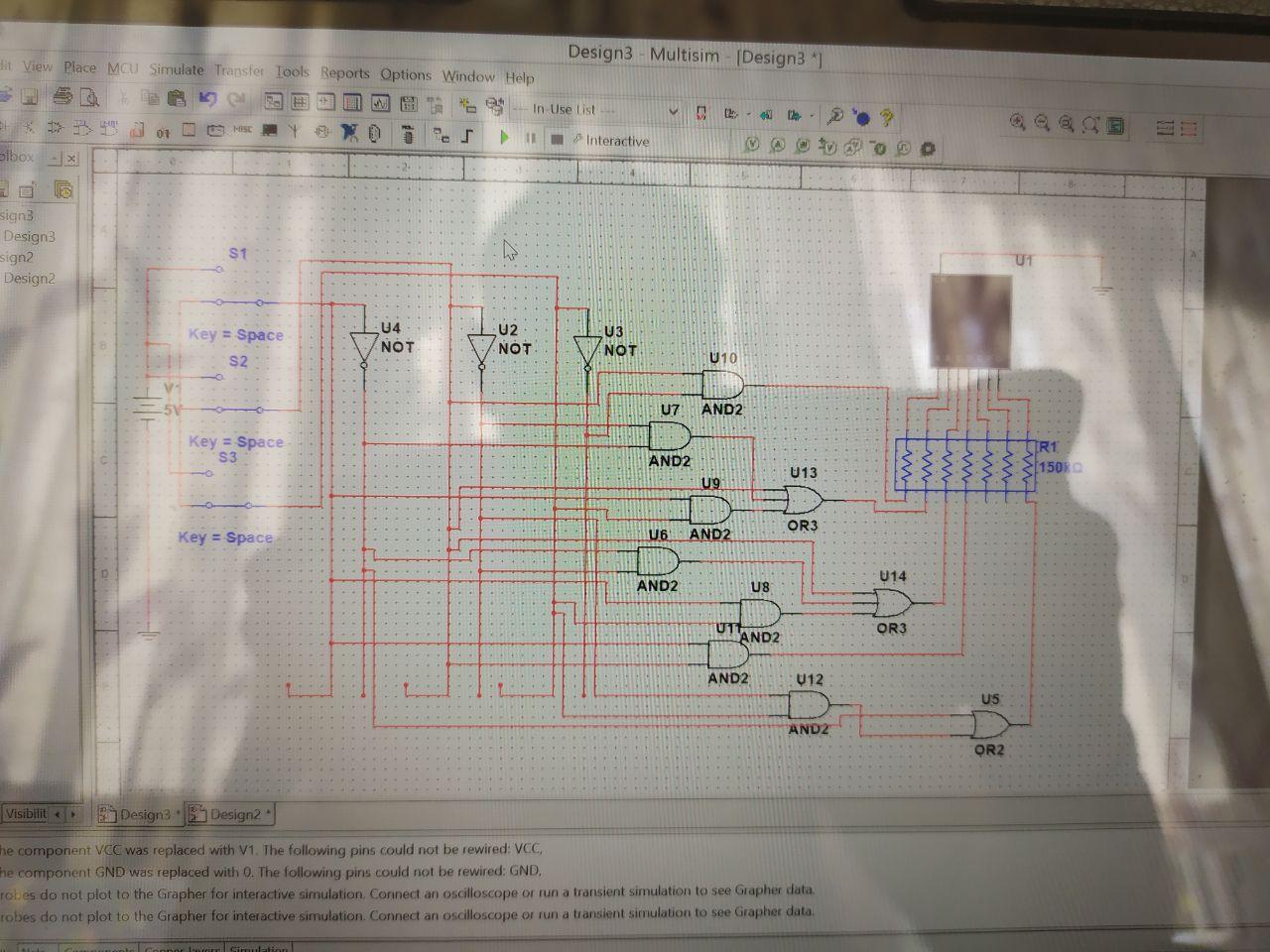Zoom to fit page with the toolbar icon

(x=1091, y=125)
